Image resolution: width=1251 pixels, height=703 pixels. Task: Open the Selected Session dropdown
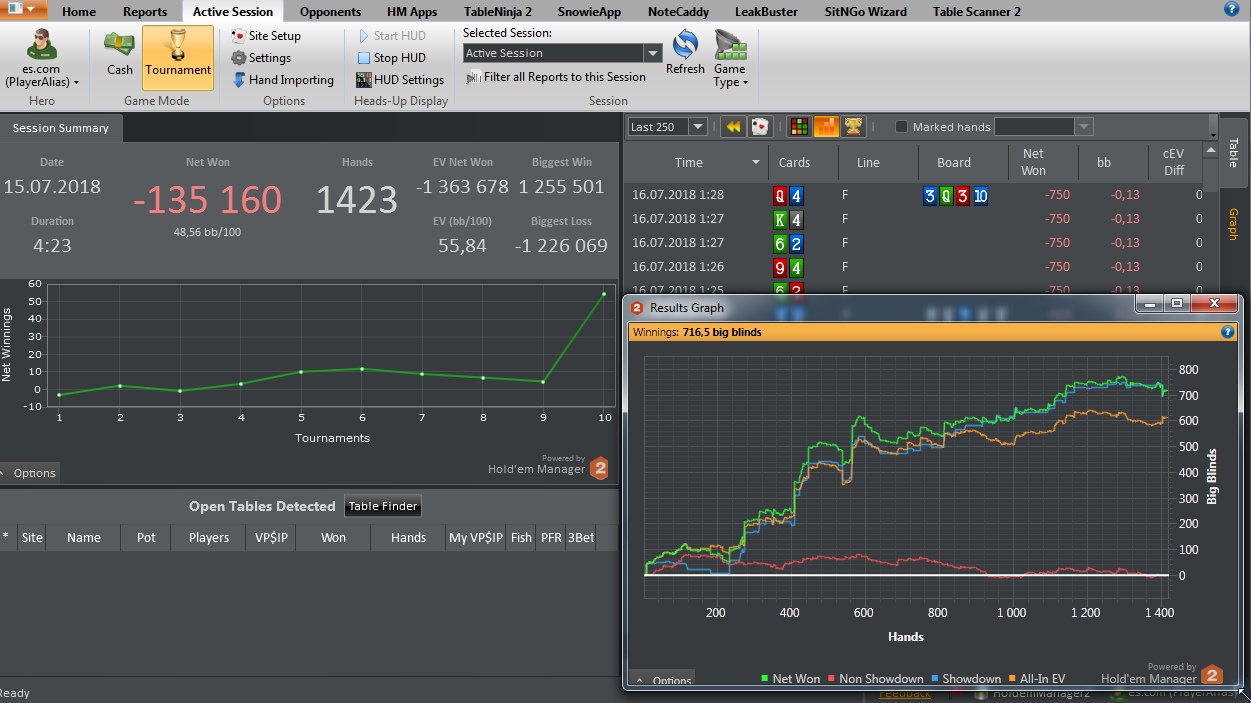[x=652, y=53]
